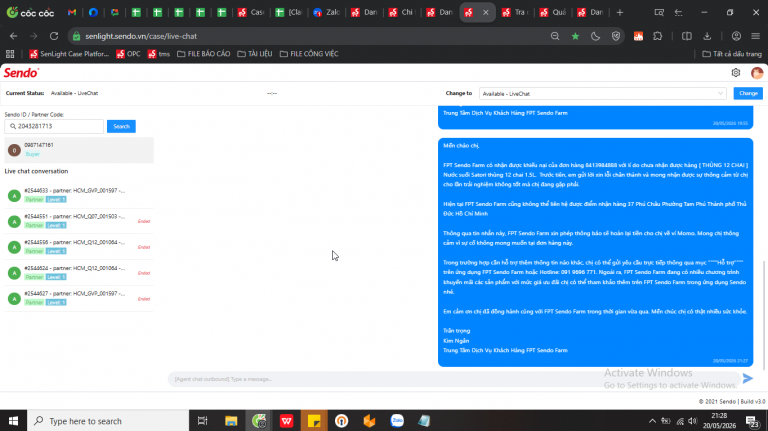Image resolution: width=768 pixels, height=431 pixels.
Task: Open the 'Change to' status dropdown
Action: pyautogui.click(x=602, y=94)
